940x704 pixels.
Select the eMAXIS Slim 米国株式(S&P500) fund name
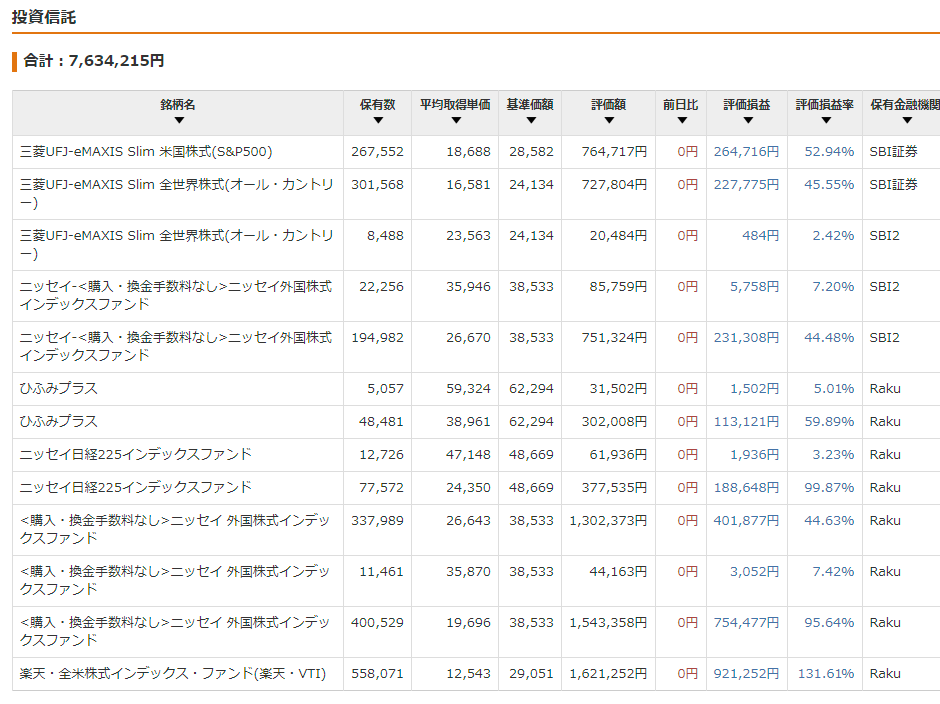tap(146, 152)
